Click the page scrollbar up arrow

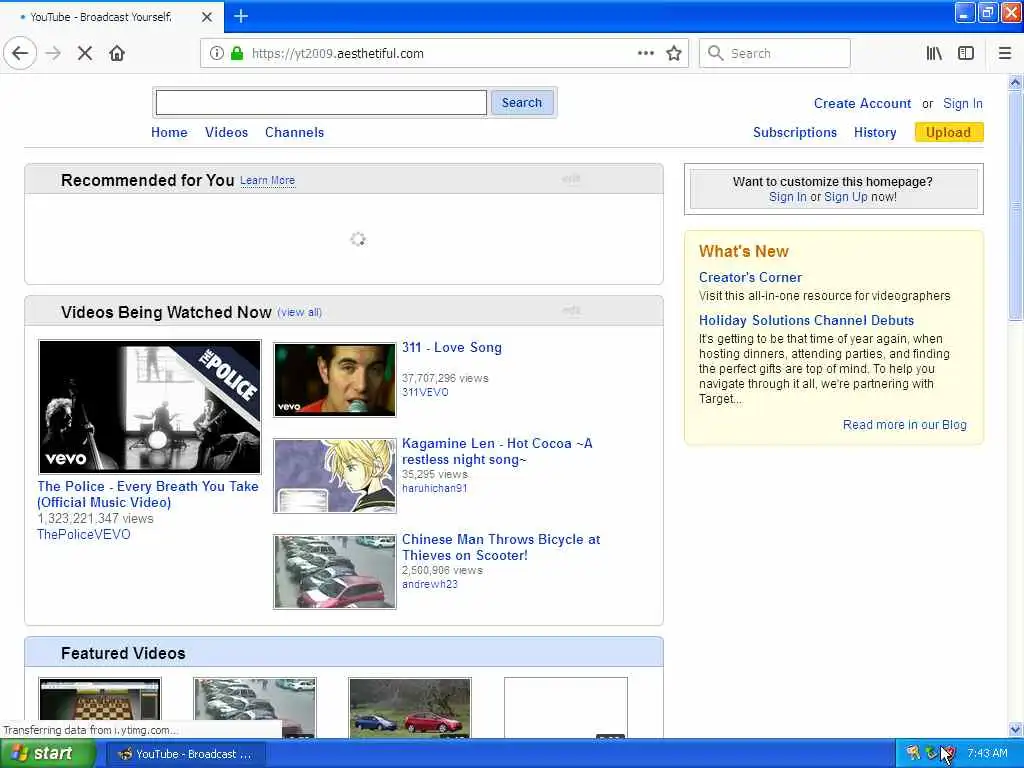coord(1015,82)
